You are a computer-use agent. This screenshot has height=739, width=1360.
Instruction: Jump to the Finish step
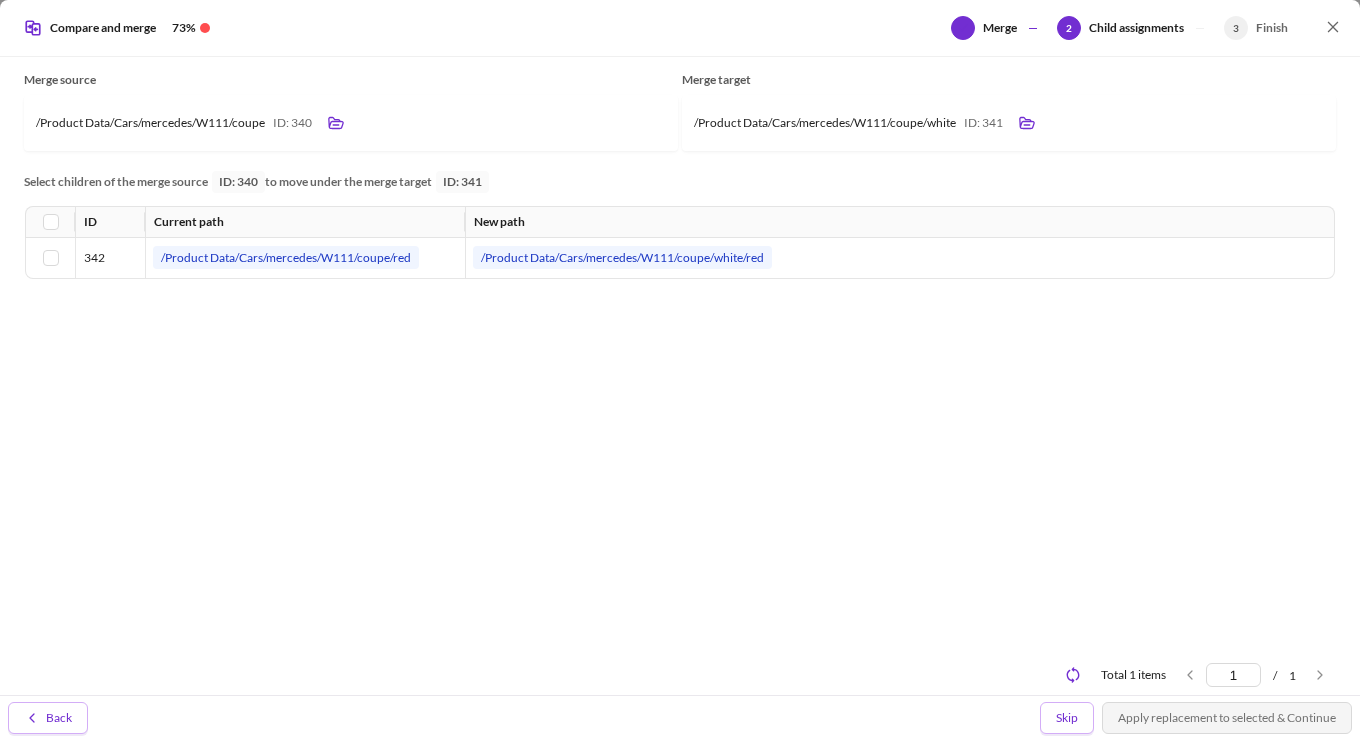pyautogui.click(x=1256, y=28)
